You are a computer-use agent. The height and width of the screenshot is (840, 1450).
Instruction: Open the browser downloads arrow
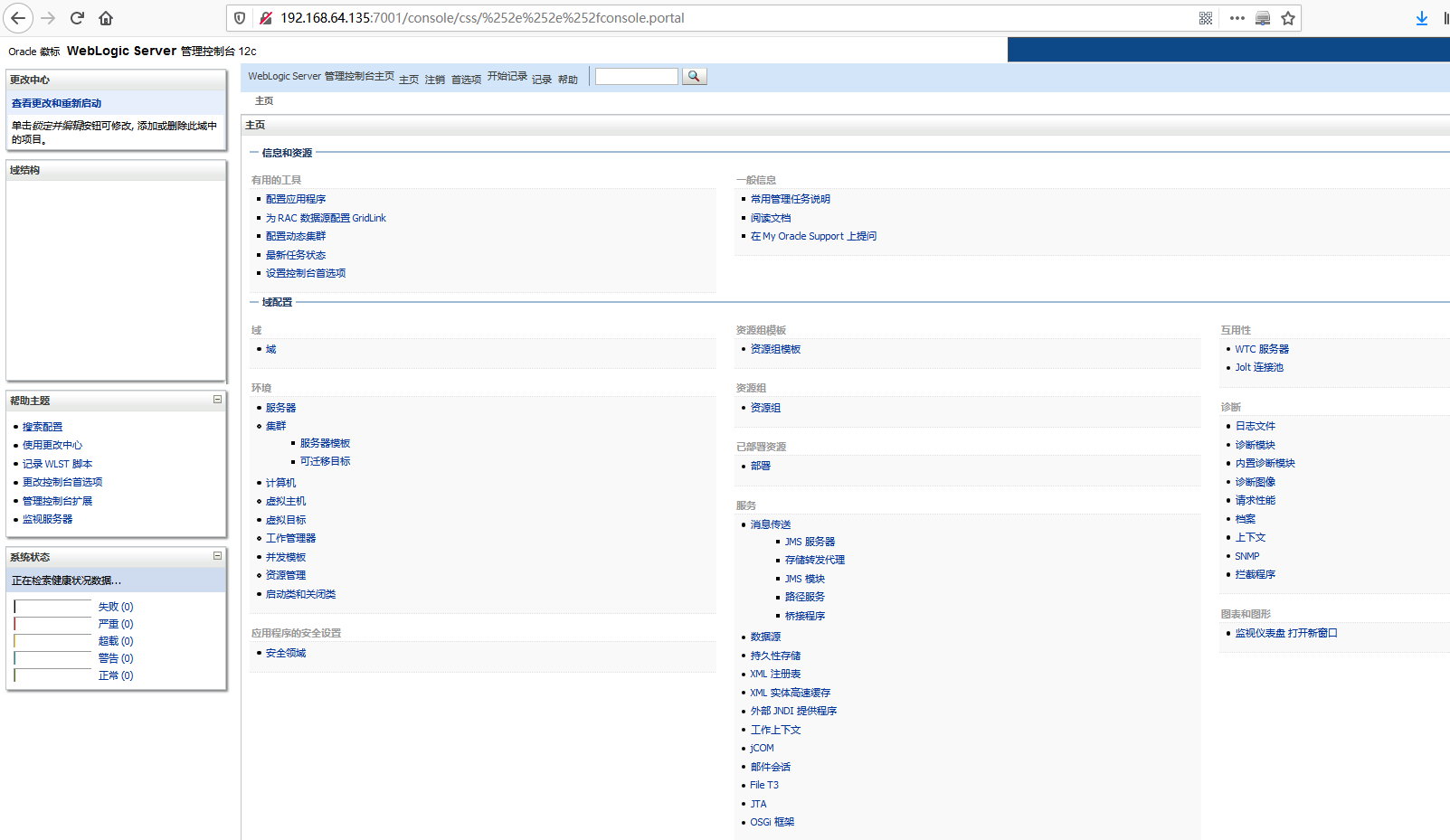pyautogui.click(x=1422, y=18)
